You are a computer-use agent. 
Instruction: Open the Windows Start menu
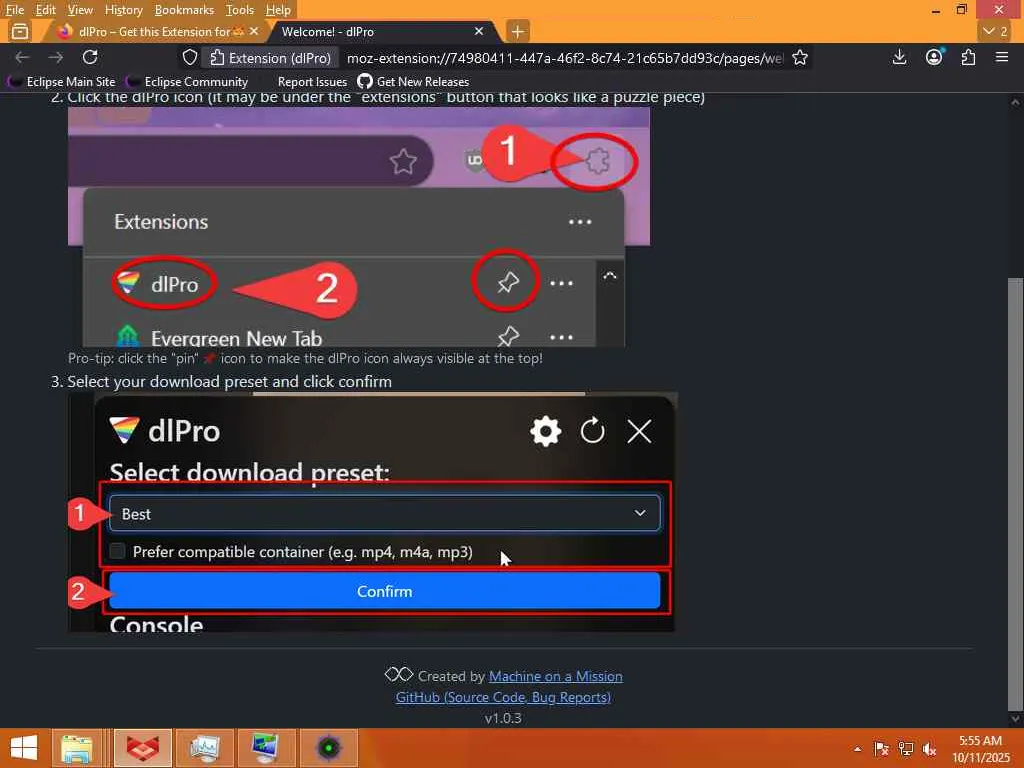[x=24, y=748]
